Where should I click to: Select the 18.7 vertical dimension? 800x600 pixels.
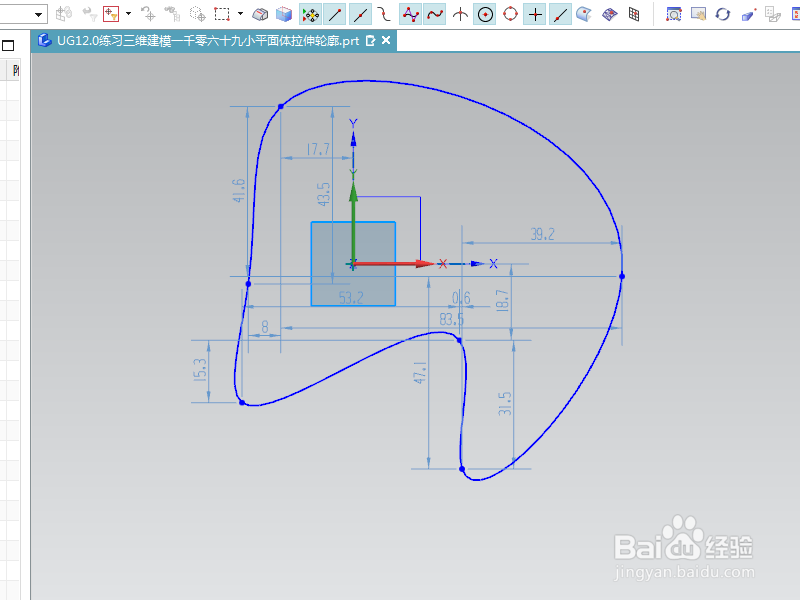click(503, 301)
